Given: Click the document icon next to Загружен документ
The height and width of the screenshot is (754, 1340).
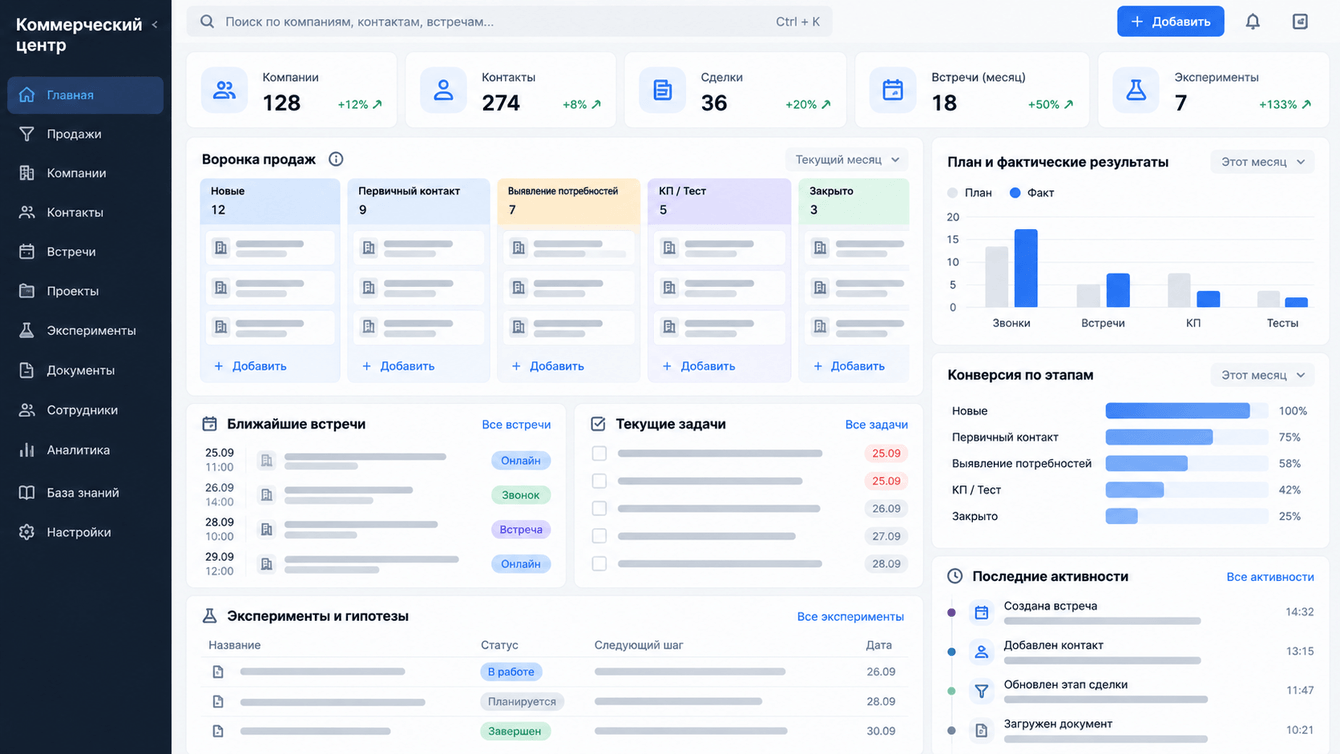Looking at the screenshot, I should point(981,731).
